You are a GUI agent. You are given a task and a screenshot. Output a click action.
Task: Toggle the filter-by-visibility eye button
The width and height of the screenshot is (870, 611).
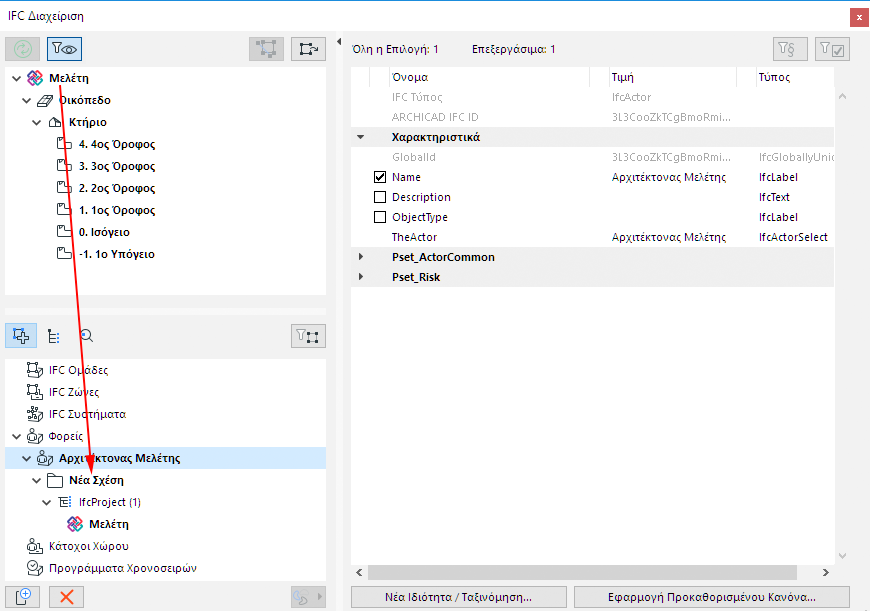coord(65,49)
